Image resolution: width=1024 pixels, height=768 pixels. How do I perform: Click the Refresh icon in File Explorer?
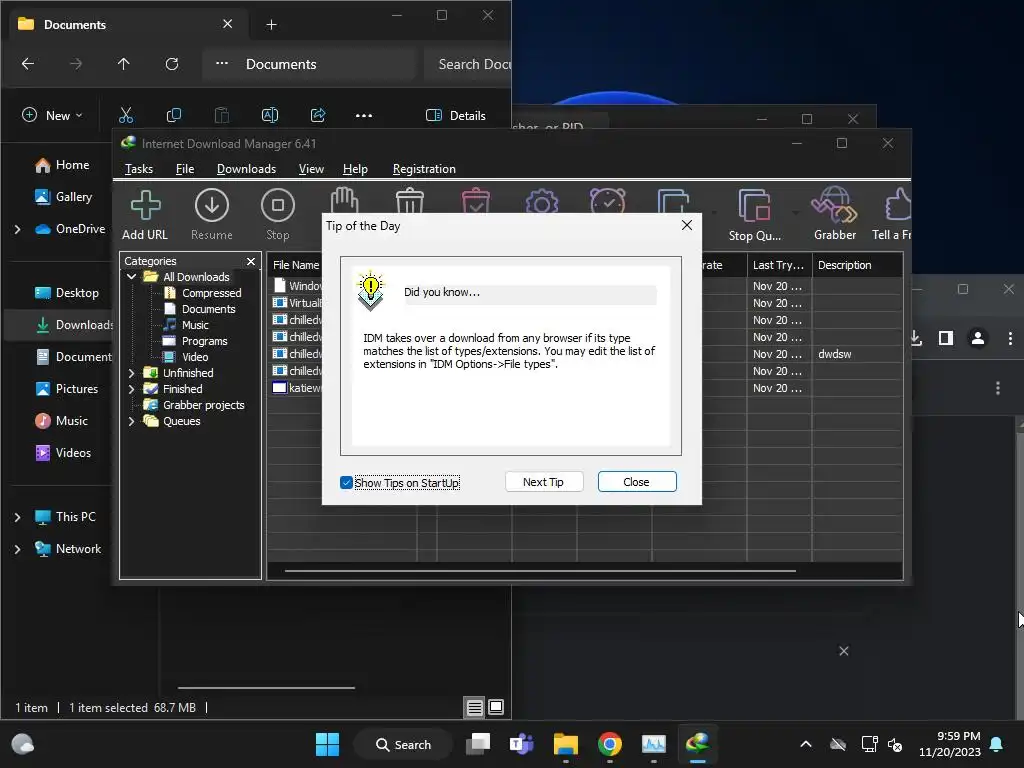[172, 64]
